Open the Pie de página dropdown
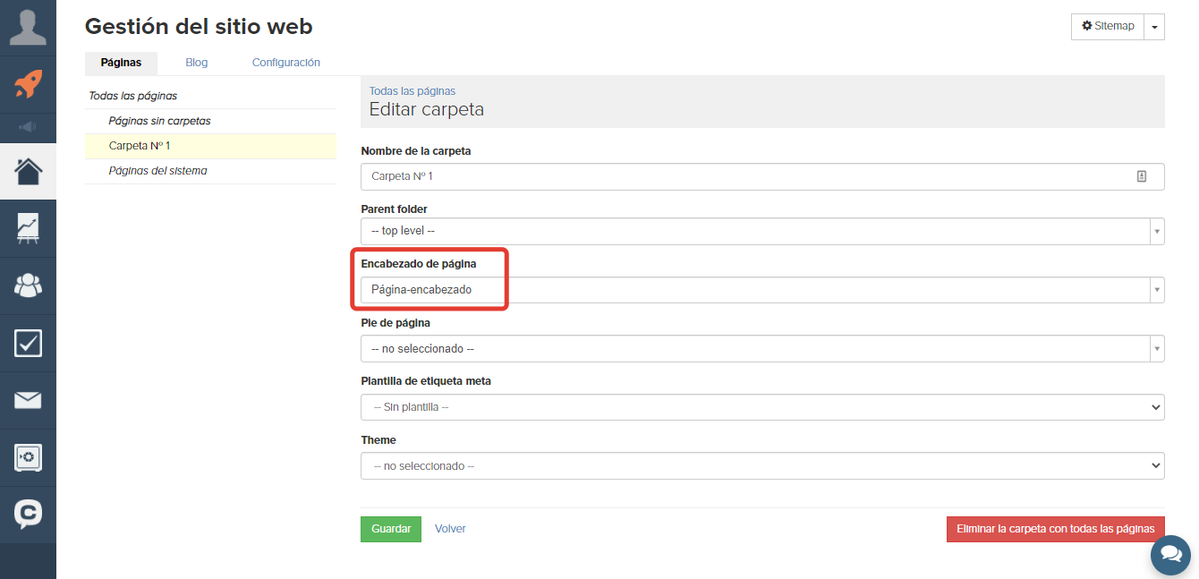The image size is (1199, 579). tap(762, 349)
